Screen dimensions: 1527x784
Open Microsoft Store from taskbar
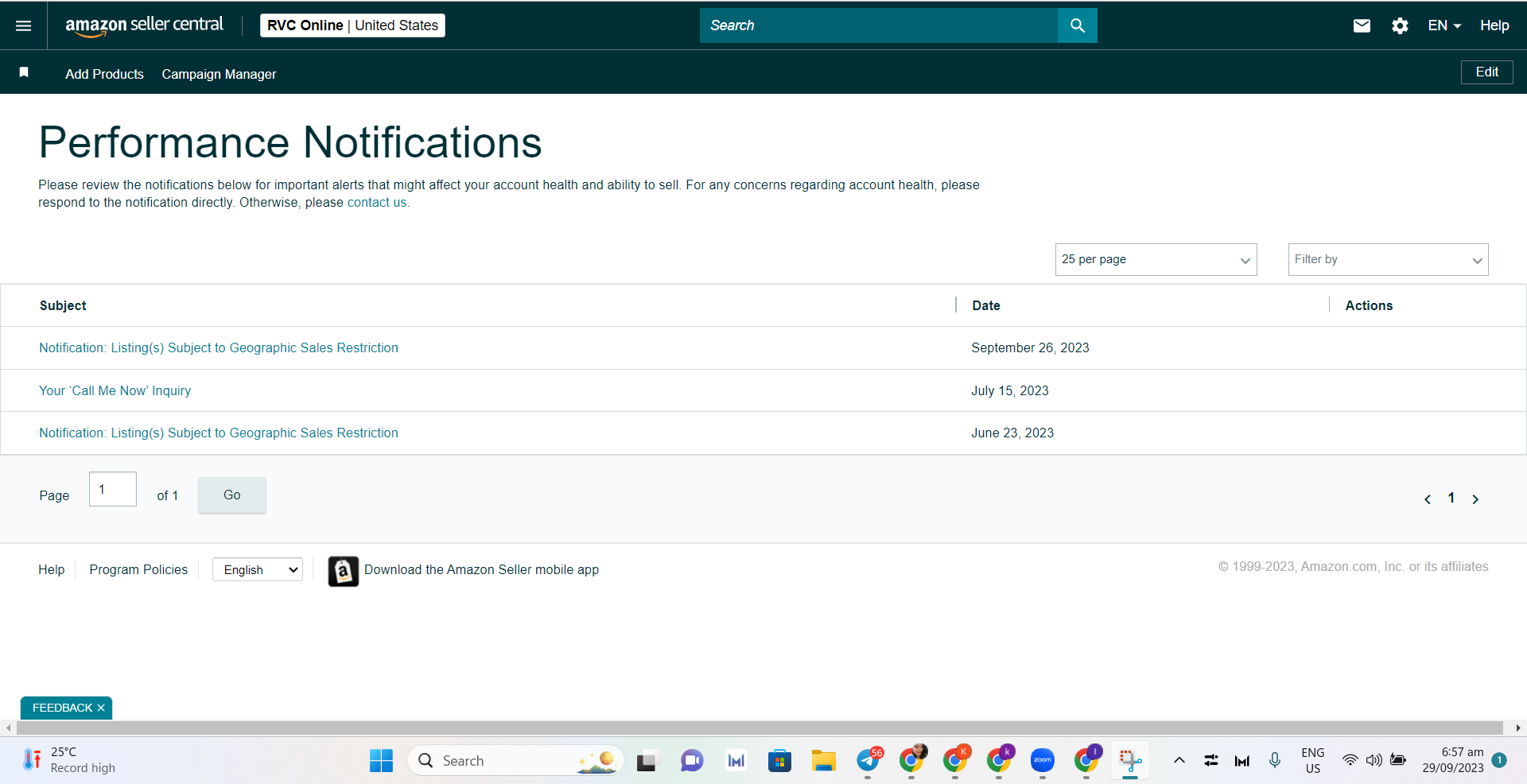click(779, 761)
